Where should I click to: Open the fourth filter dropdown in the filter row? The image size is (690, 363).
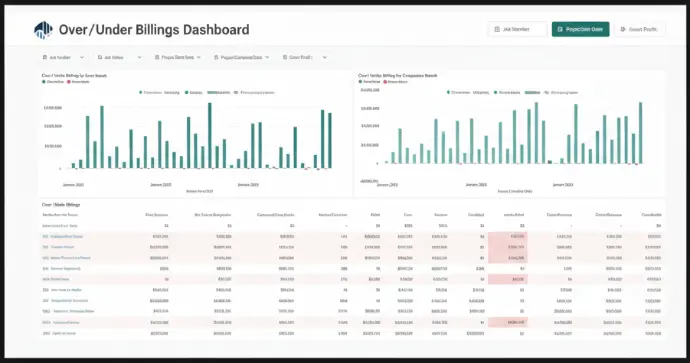tap(241, 57)
